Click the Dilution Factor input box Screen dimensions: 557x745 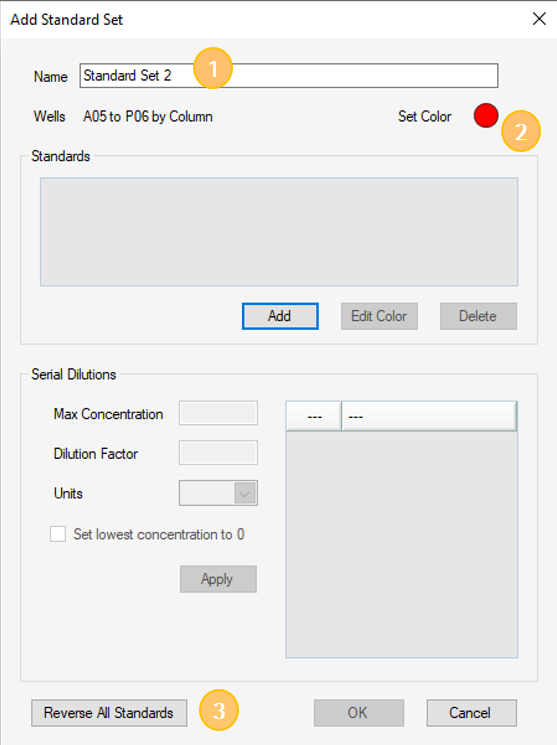coord(218,453)
